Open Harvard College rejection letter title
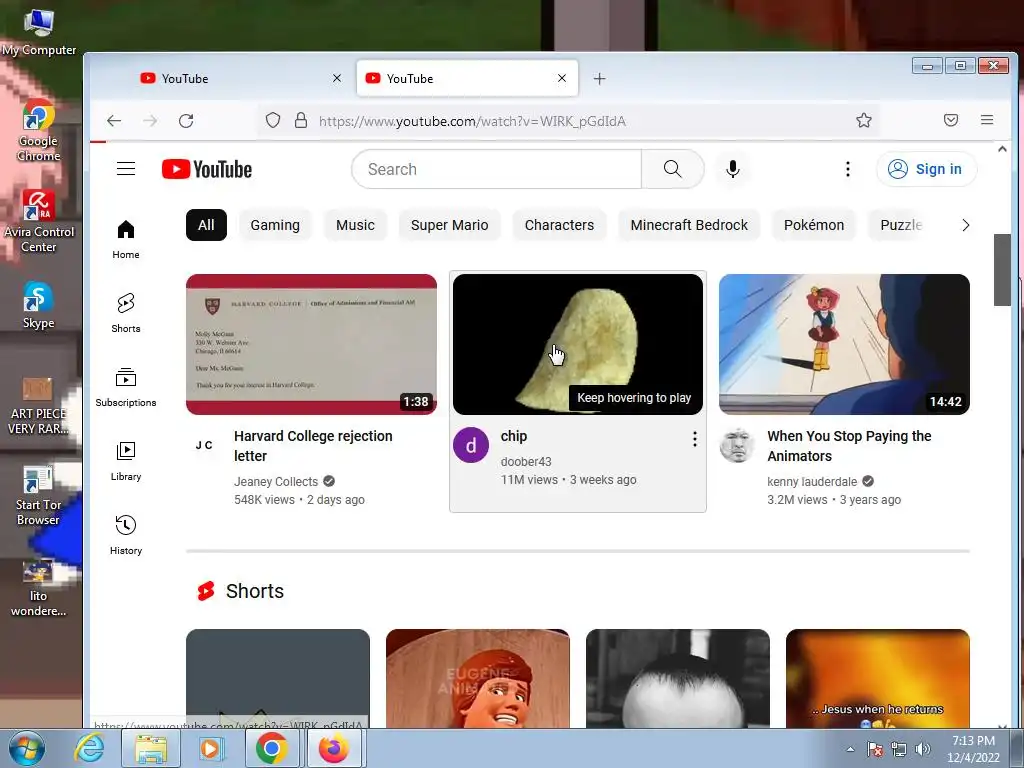 point(313,446)
